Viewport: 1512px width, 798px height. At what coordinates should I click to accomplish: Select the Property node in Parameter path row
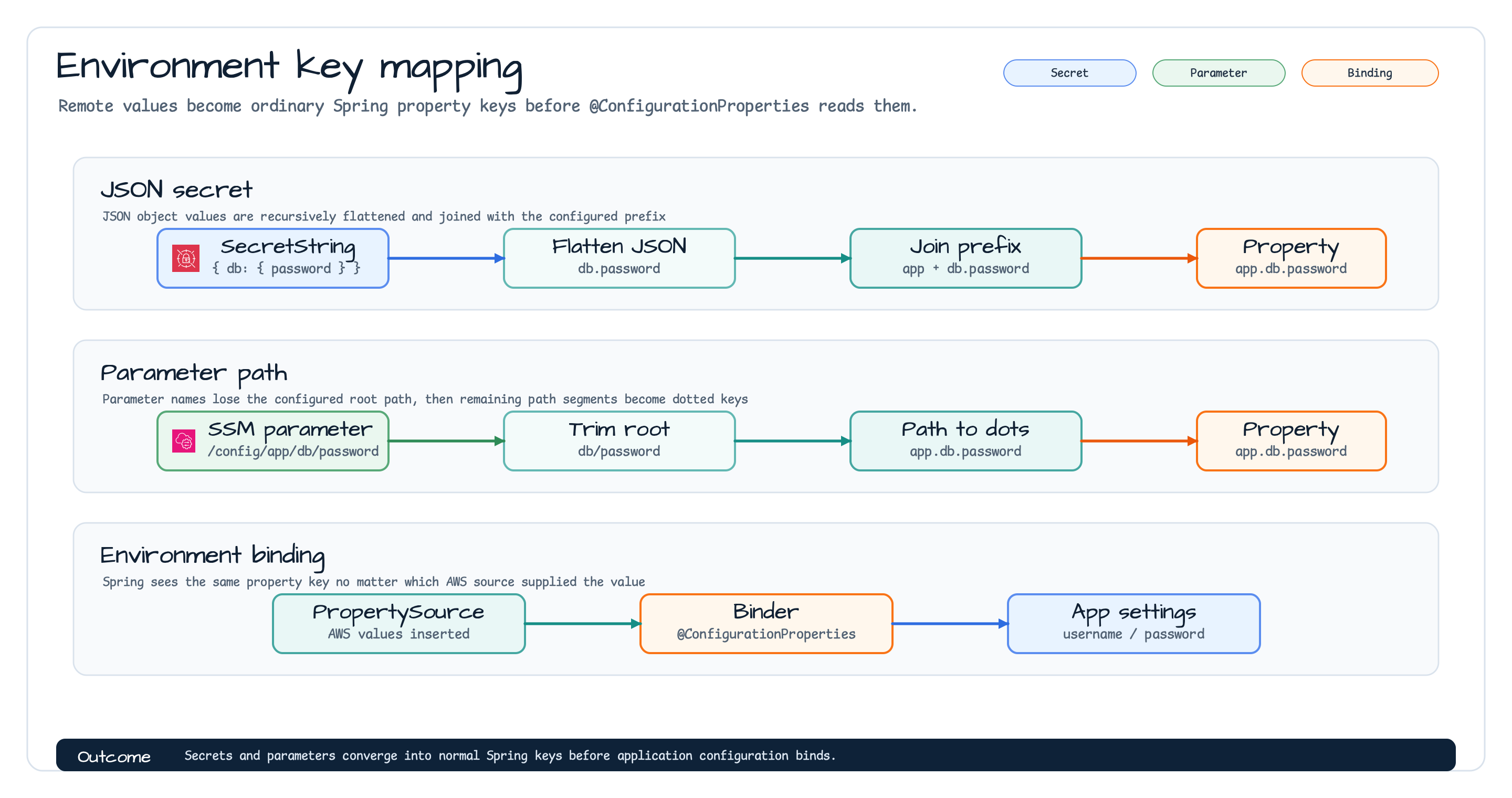1291,440
